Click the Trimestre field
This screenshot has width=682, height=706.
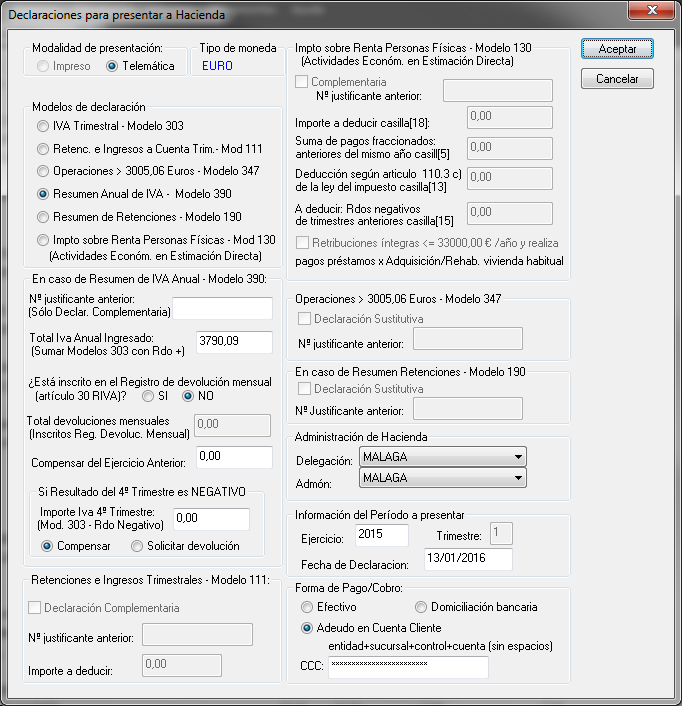pos(501,534)
